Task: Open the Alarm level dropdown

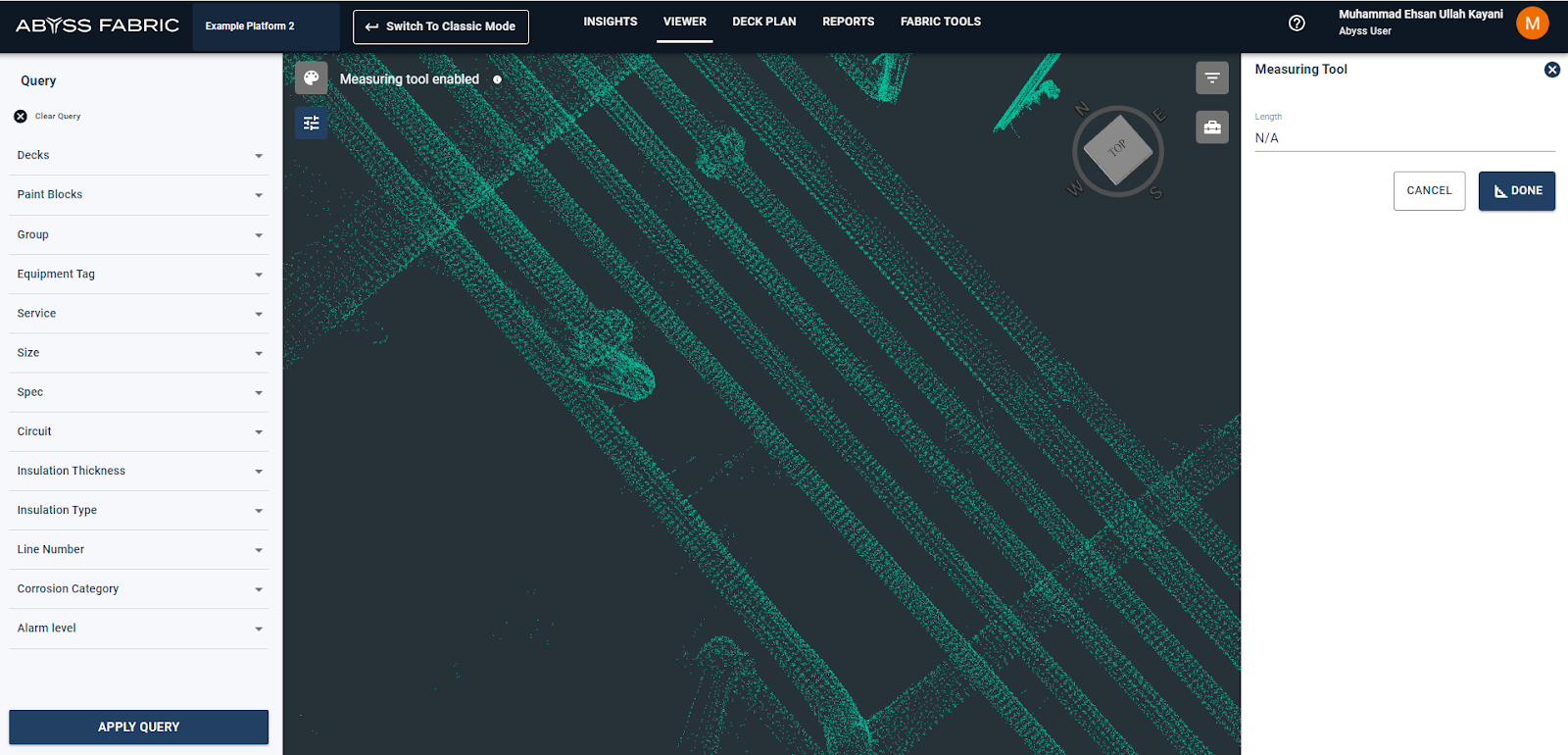Action: 138,629
